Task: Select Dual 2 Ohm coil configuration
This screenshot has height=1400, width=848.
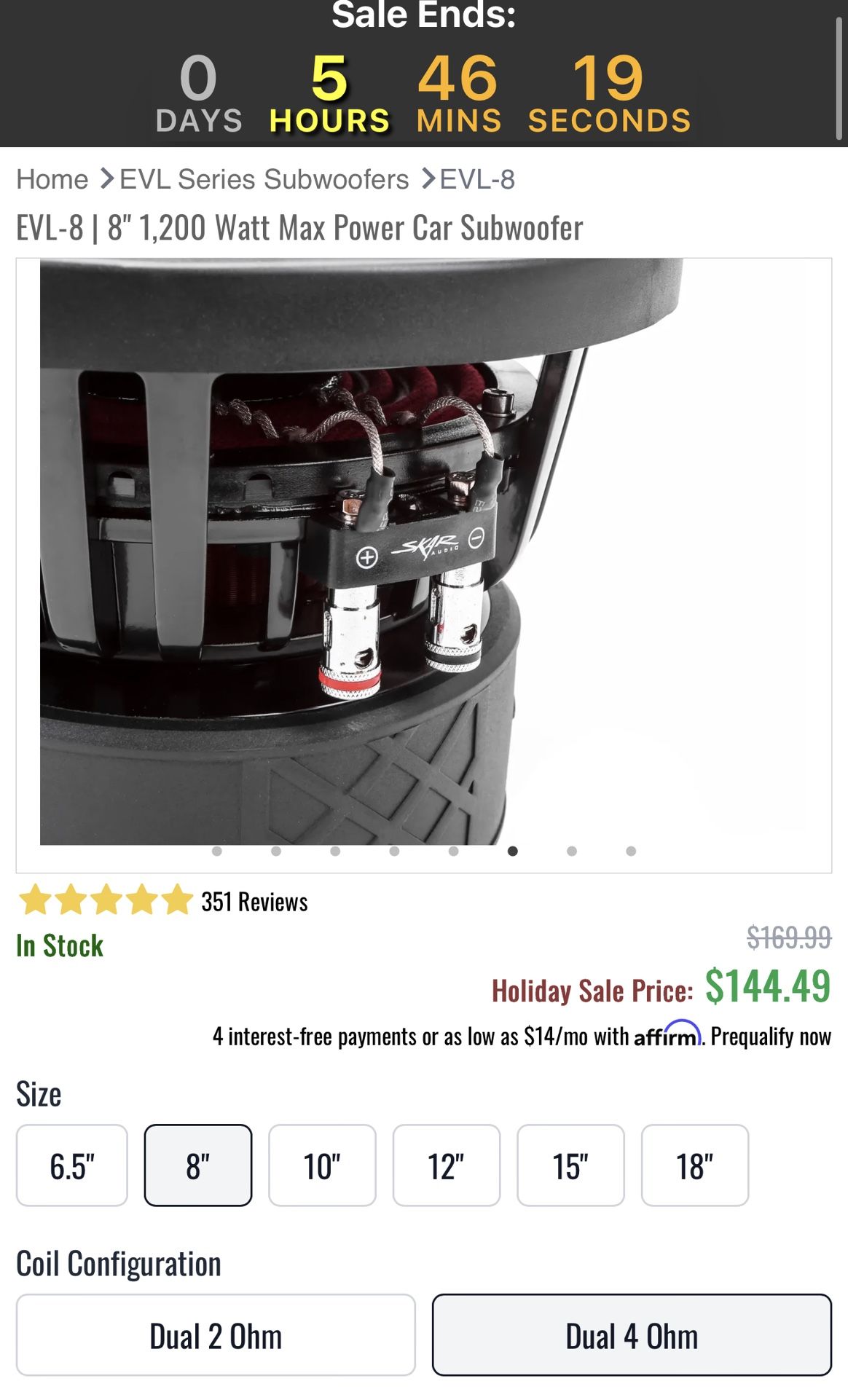Action: [216, 1335]
